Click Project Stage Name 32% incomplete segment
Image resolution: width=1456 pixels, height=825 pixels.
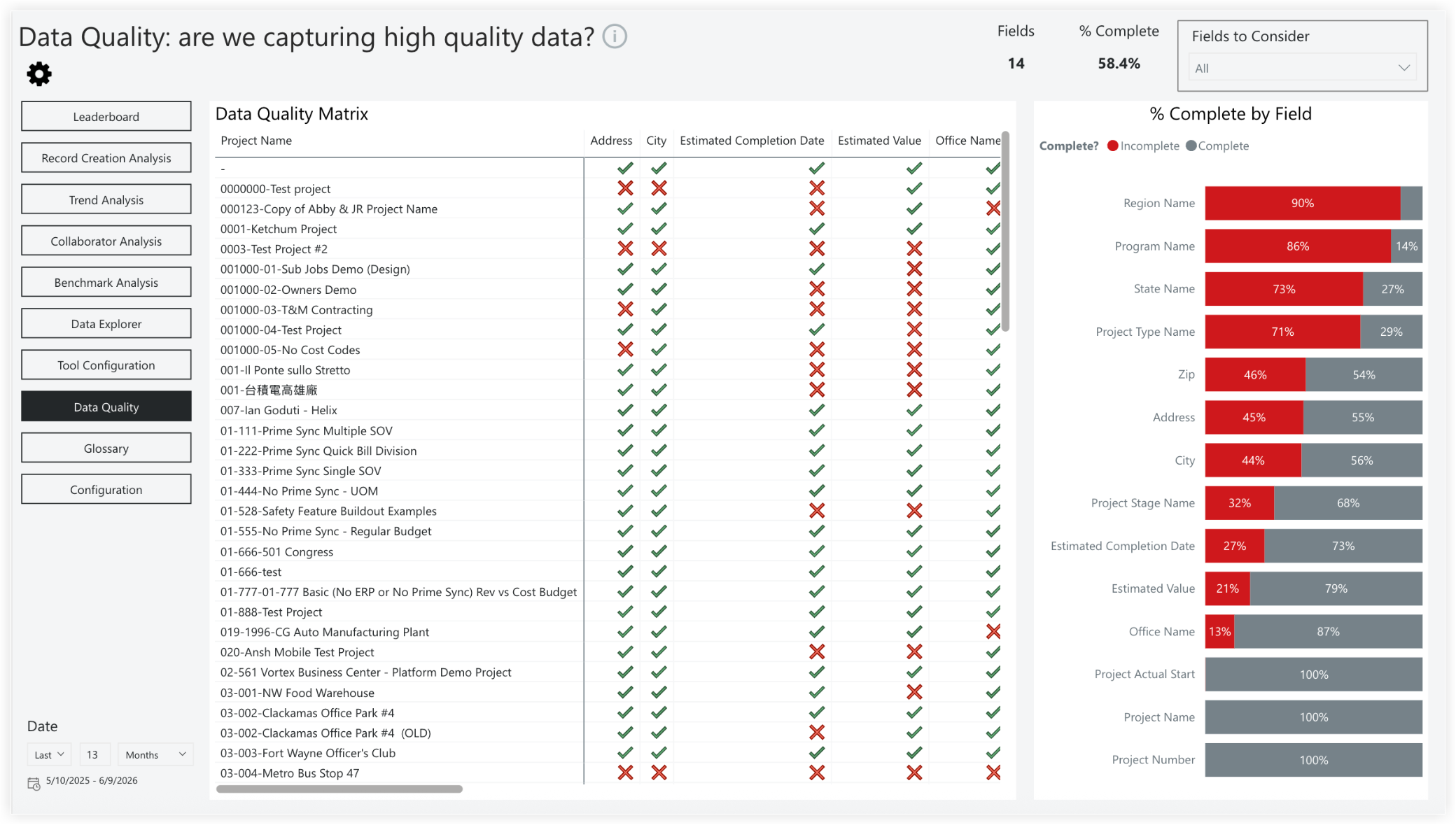(1239, 503)
